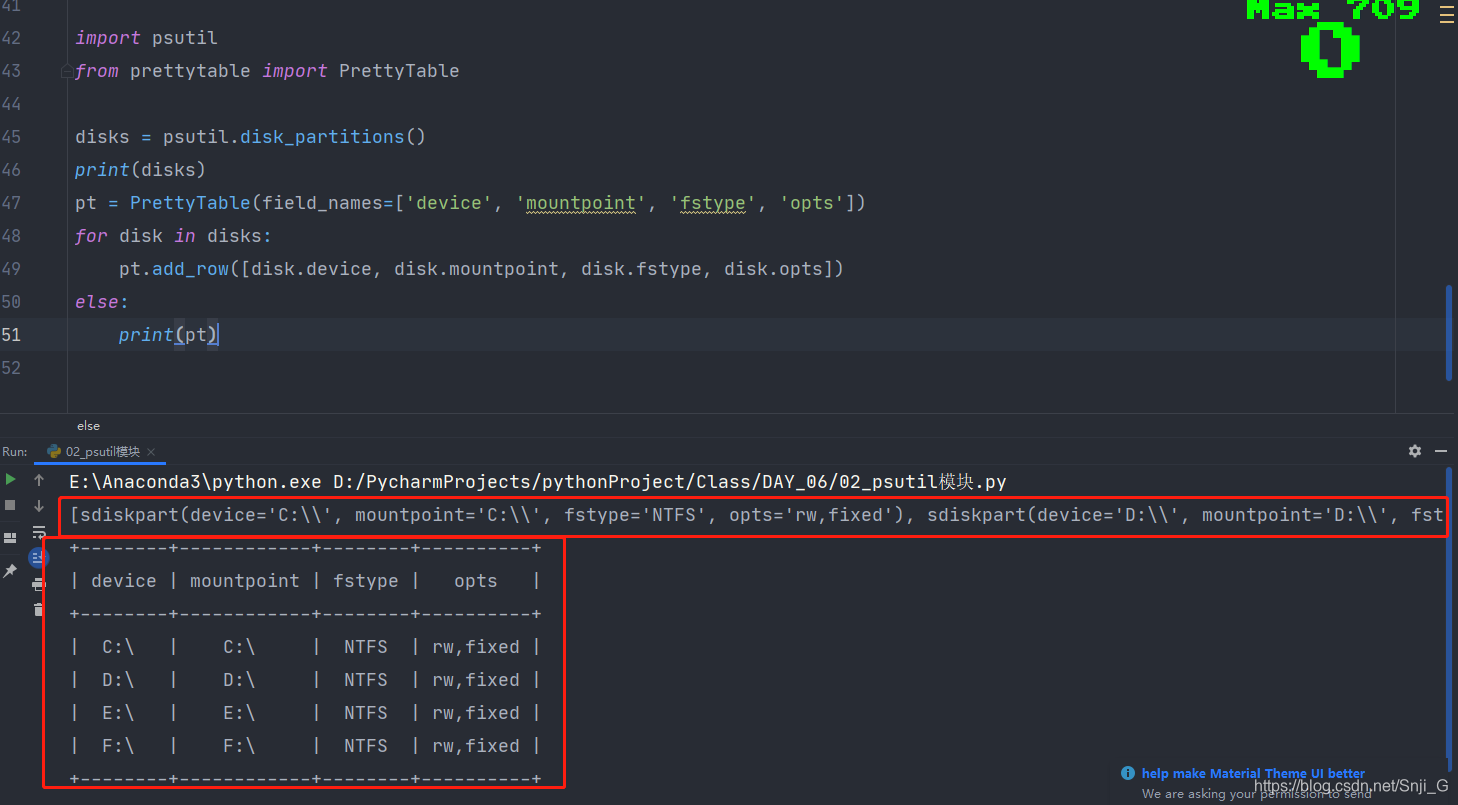Open the Run panel settings gear
Image resolution: width=1458 pixels, height=805 pixels.
(1415, 451)
